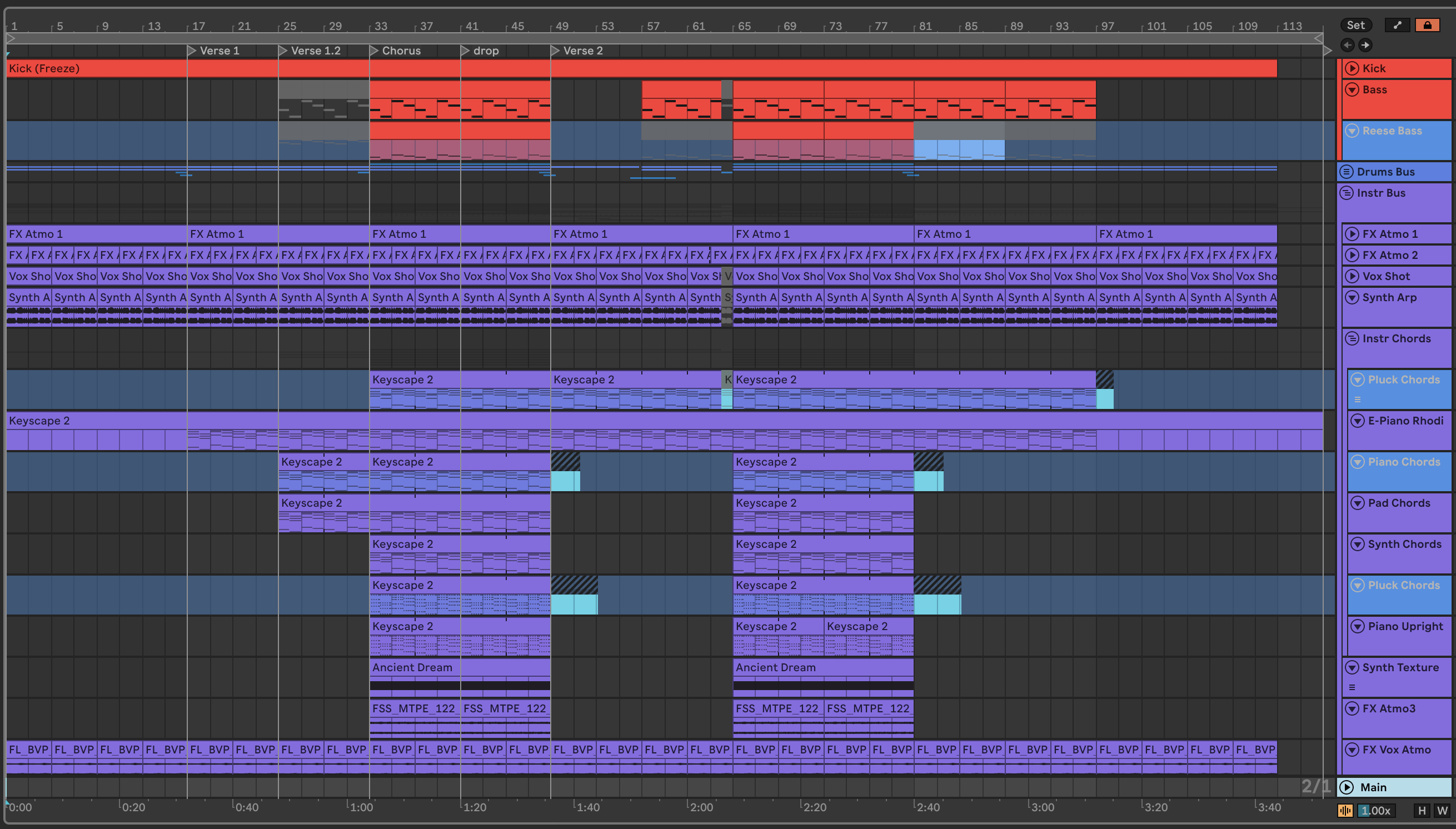Toggle the automation mode button

[x=1397, y=25]
